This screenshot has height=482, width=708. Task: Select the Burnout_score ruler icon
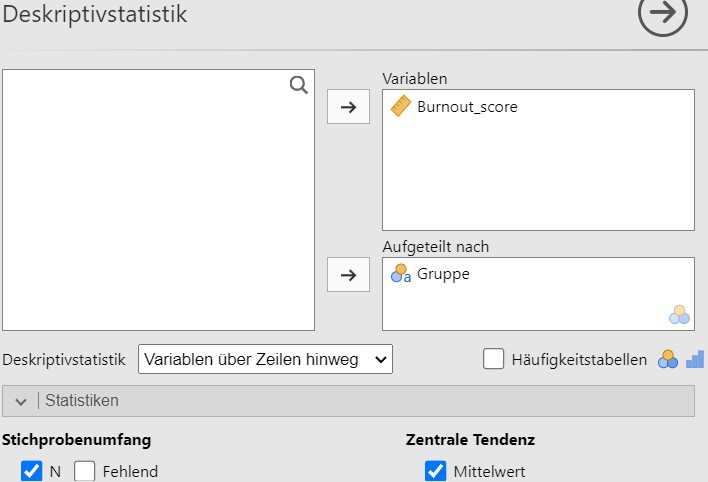(401, 106)
